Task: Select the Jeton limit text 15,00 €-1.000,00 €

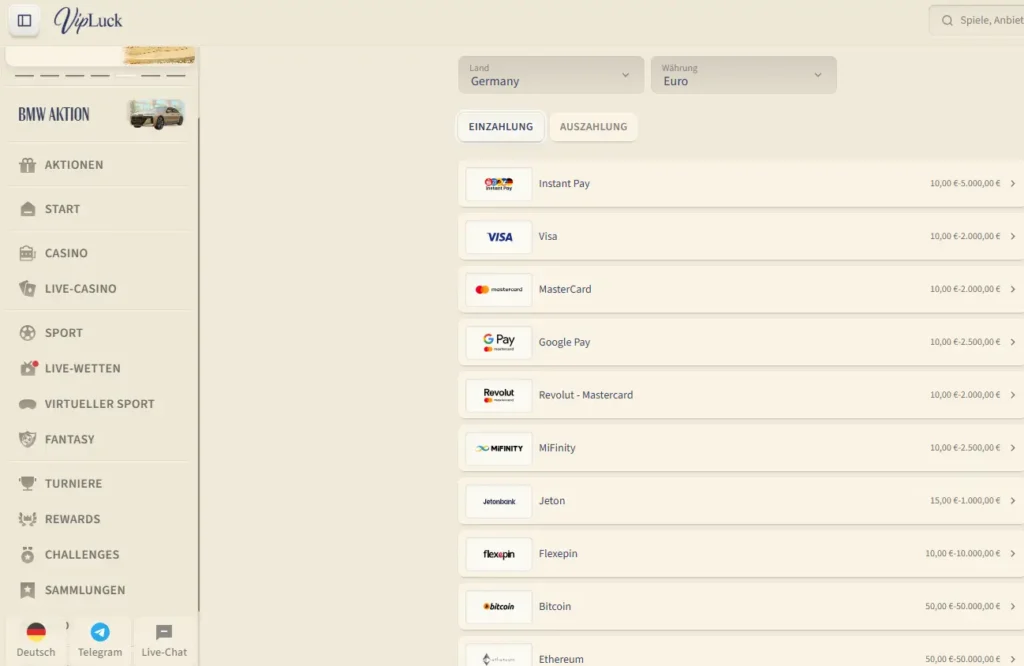Action: (x=965, y=501)
